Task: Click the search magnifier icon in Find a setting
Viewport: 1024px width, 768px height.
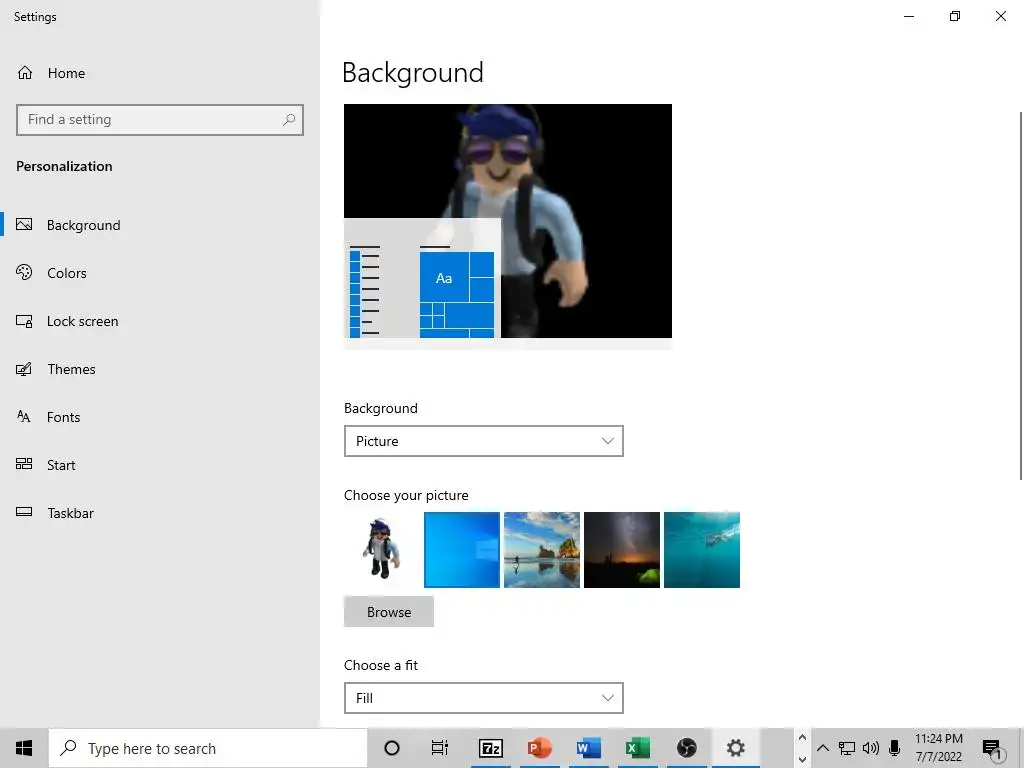Action: pos(289,120)
